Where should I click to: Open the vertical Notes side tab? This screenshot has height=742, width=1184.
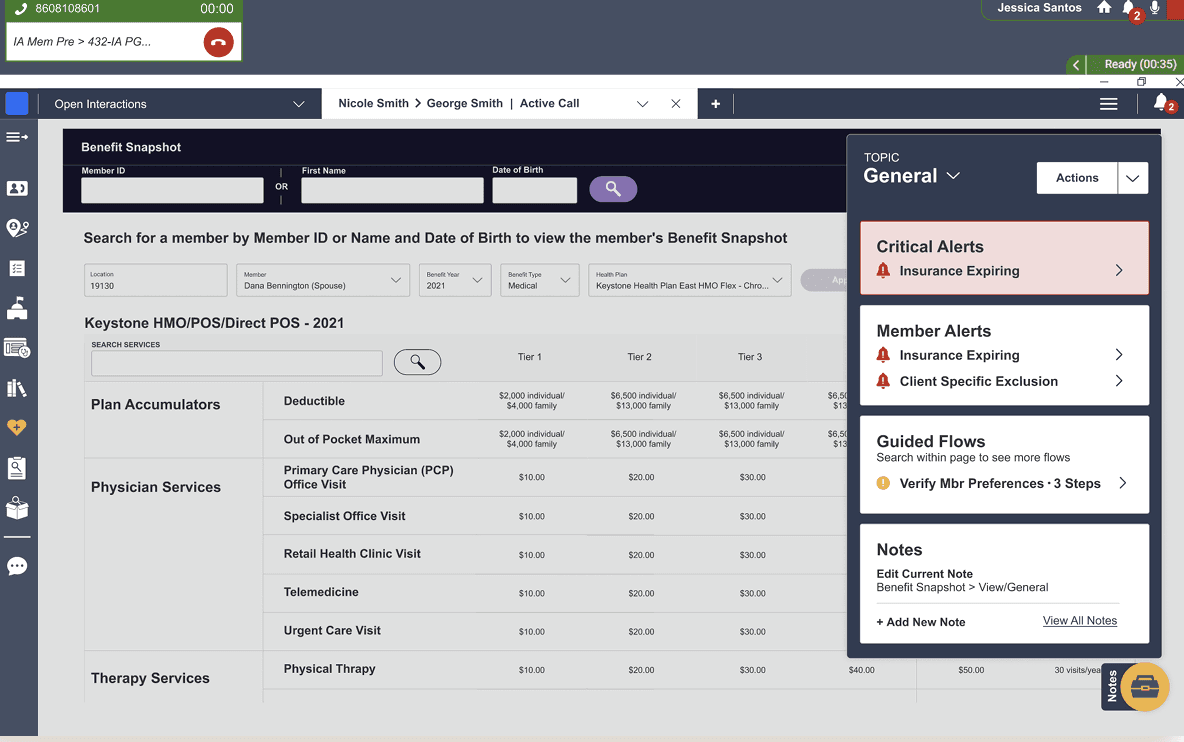pyautogui.click(x=1112, y=686)
